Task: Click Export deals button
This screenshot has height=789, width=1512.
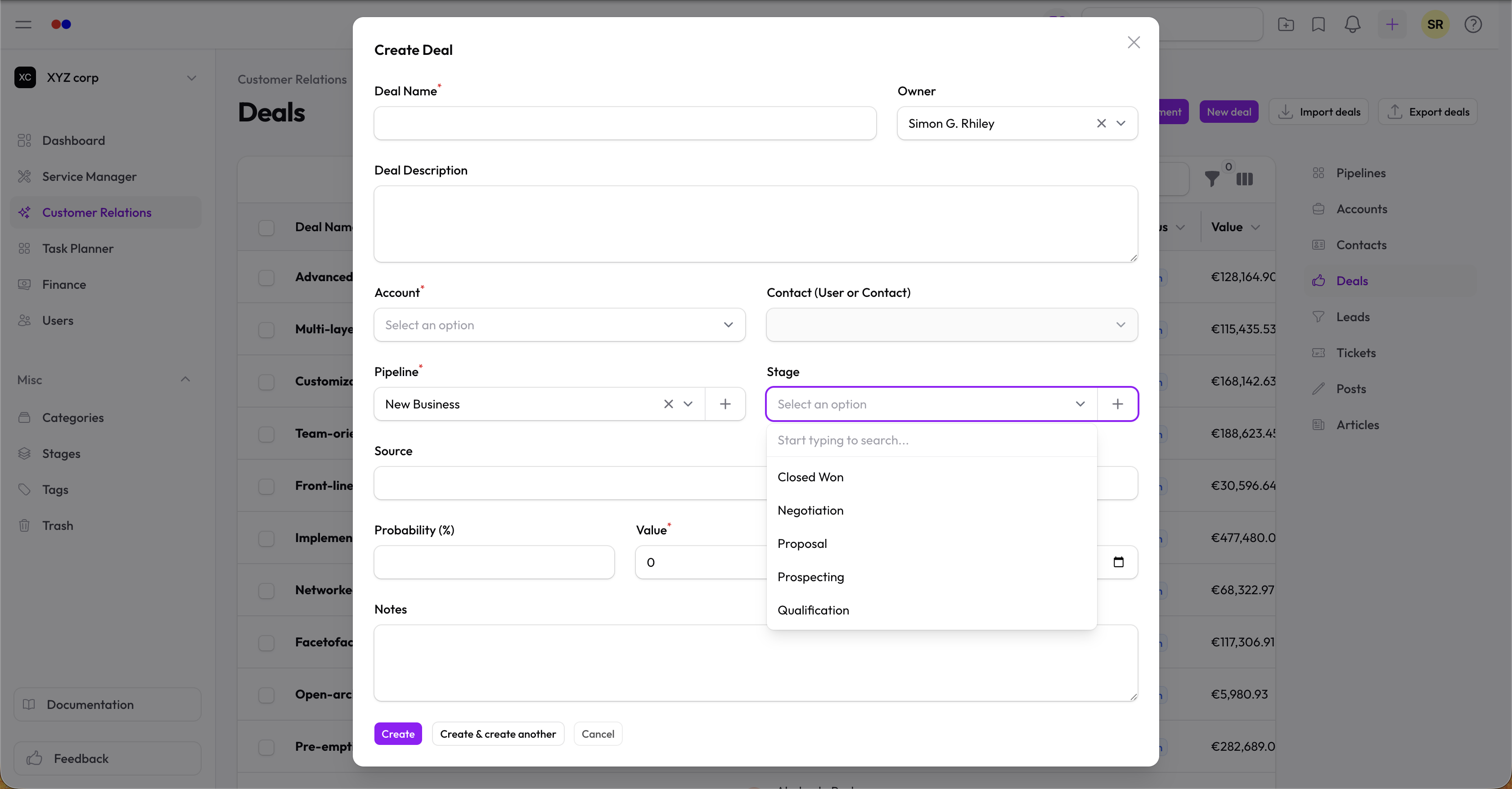Action: click(x=1427, y=112)
